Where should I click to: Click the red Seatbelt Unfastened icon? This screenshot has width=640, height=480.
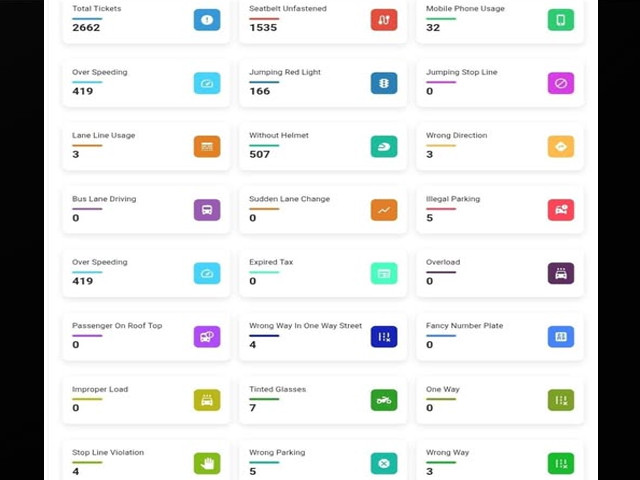coord(384,19)
